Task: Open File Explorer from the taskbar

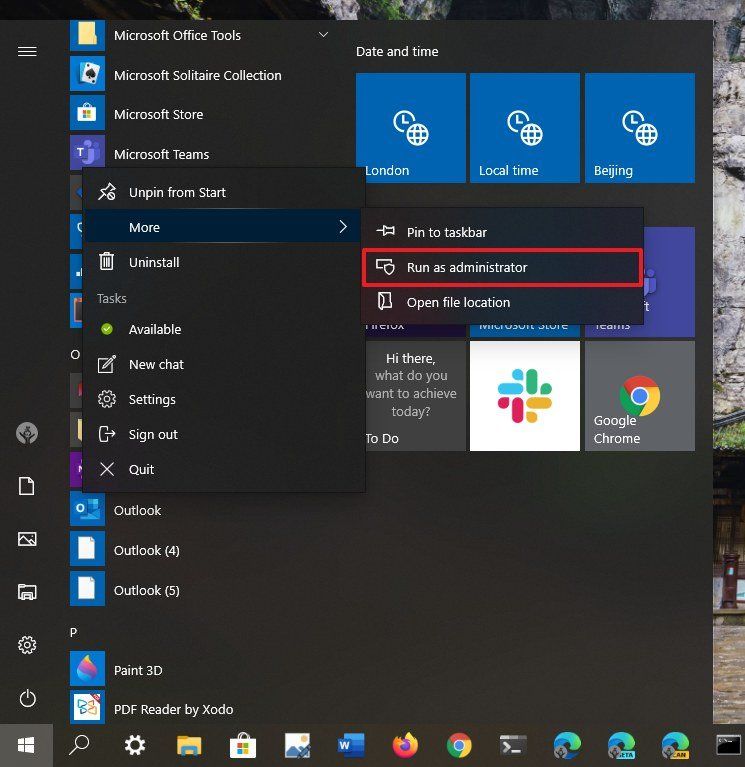Action: pos(189,745)
